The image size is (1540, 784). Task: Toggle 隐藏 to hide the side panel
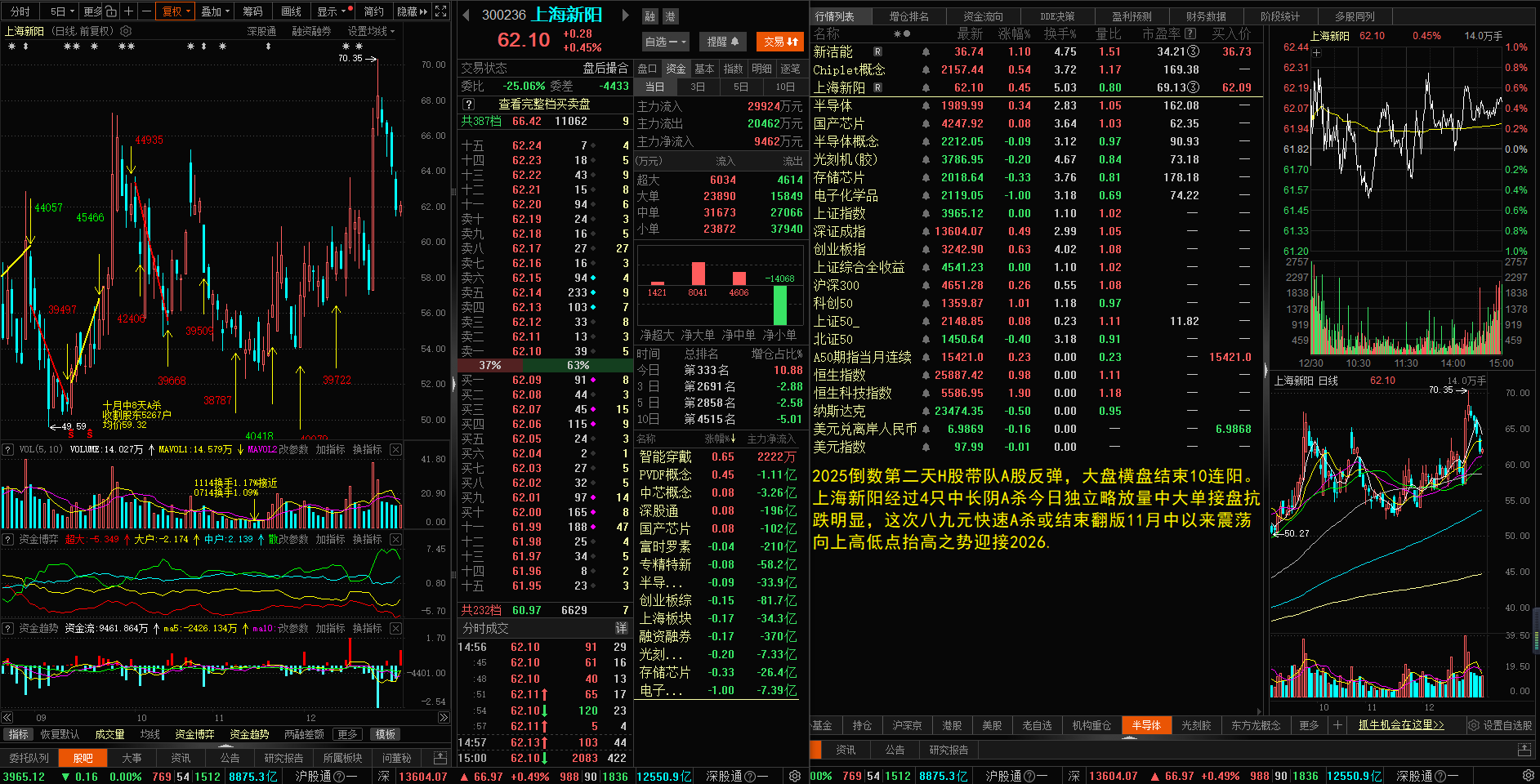(x=411, y=11)
